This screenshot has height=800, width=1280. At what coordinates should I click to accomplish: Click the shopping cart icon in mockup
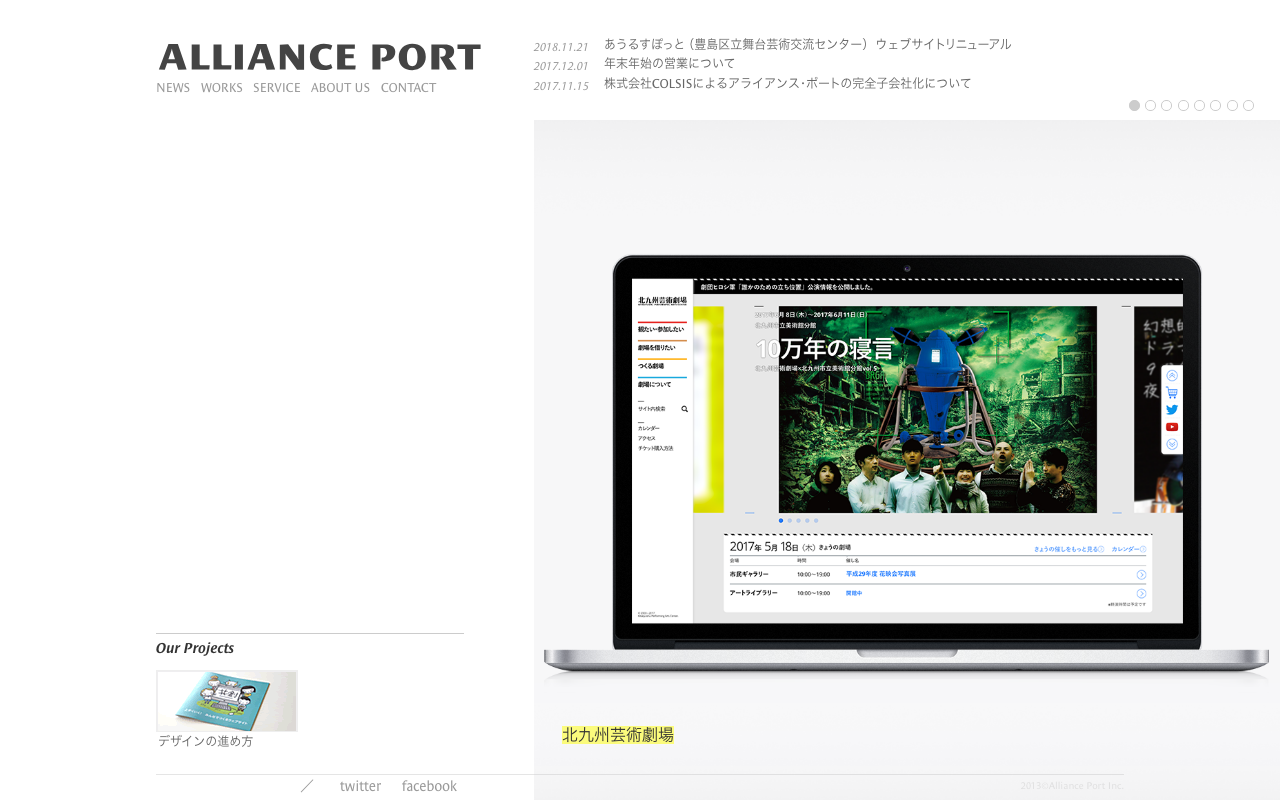(x=1172, y=393)
